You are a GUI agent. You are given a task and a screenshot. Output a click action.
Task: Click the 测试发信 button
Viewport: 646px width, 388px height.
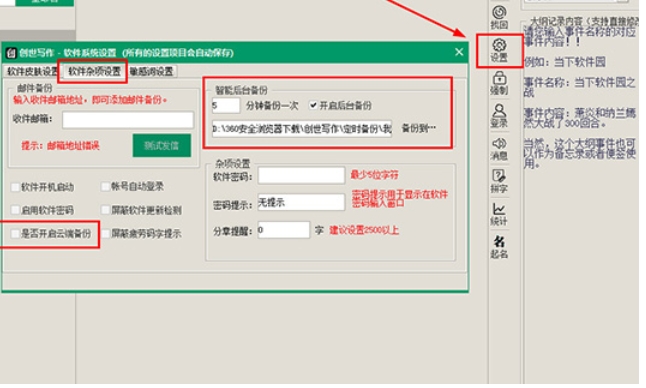click(x=163, y=146)
